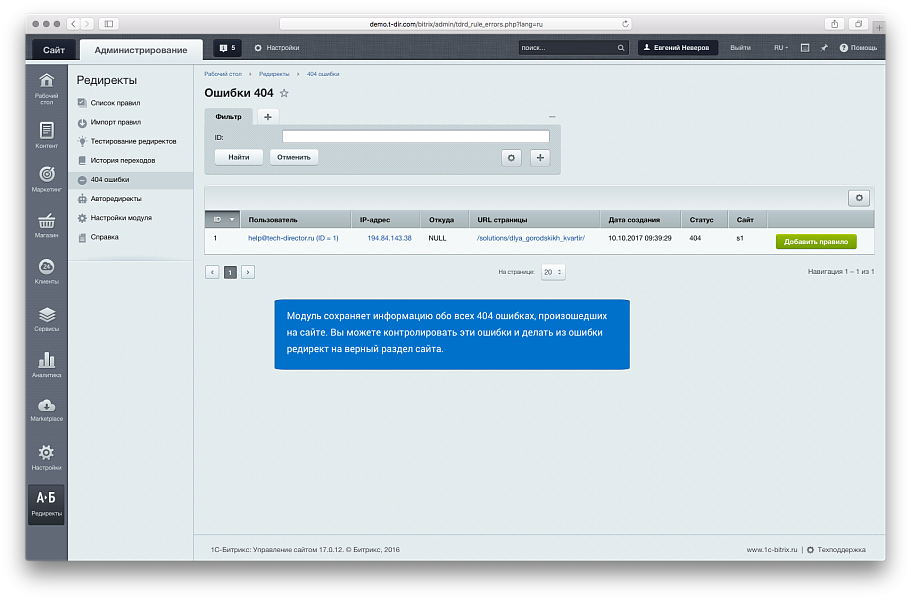This screenshot has height=600, width=911.
Task: Click the Аналитика chart icon
Action: (x=46, y=364)
